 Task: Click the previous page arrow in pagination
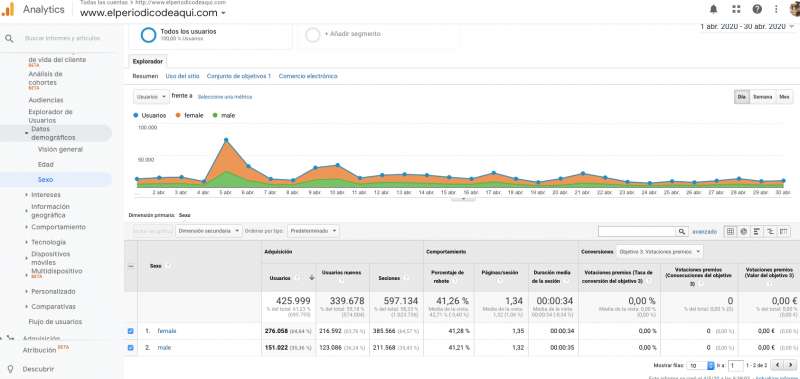coord(778,365)
